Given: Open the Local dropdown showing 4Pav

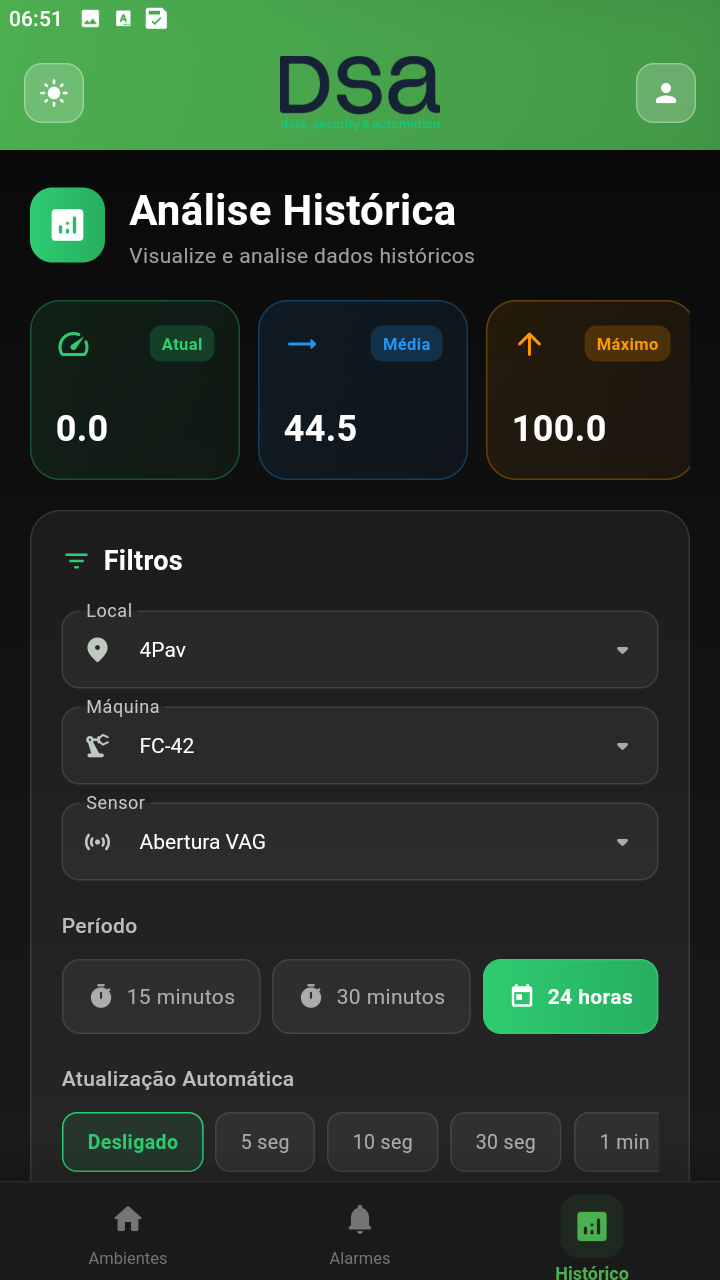Looking at the screenshot, I should (360, 650).
